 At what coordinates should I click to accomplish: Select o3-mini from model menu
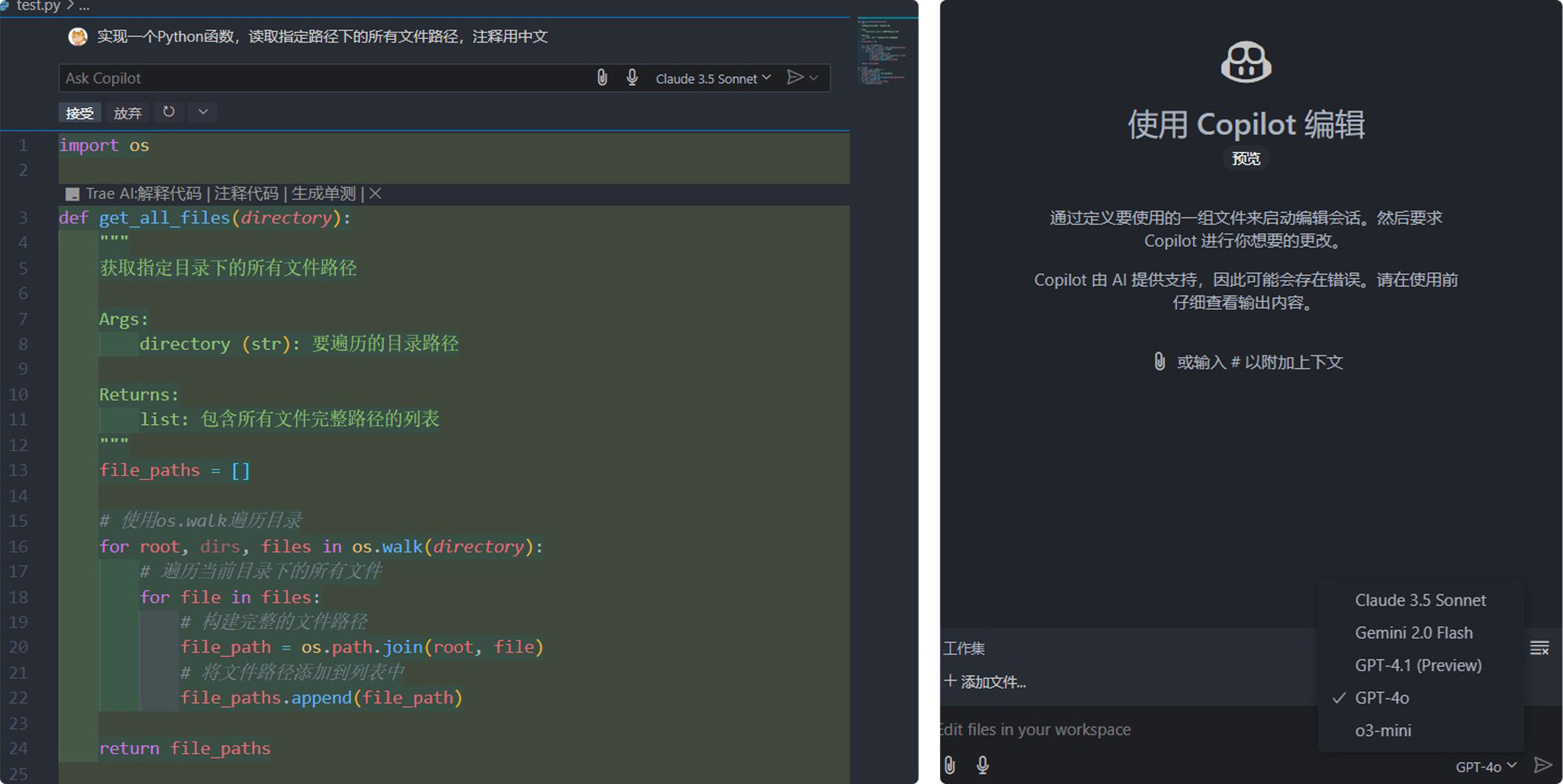[1421, 731]
